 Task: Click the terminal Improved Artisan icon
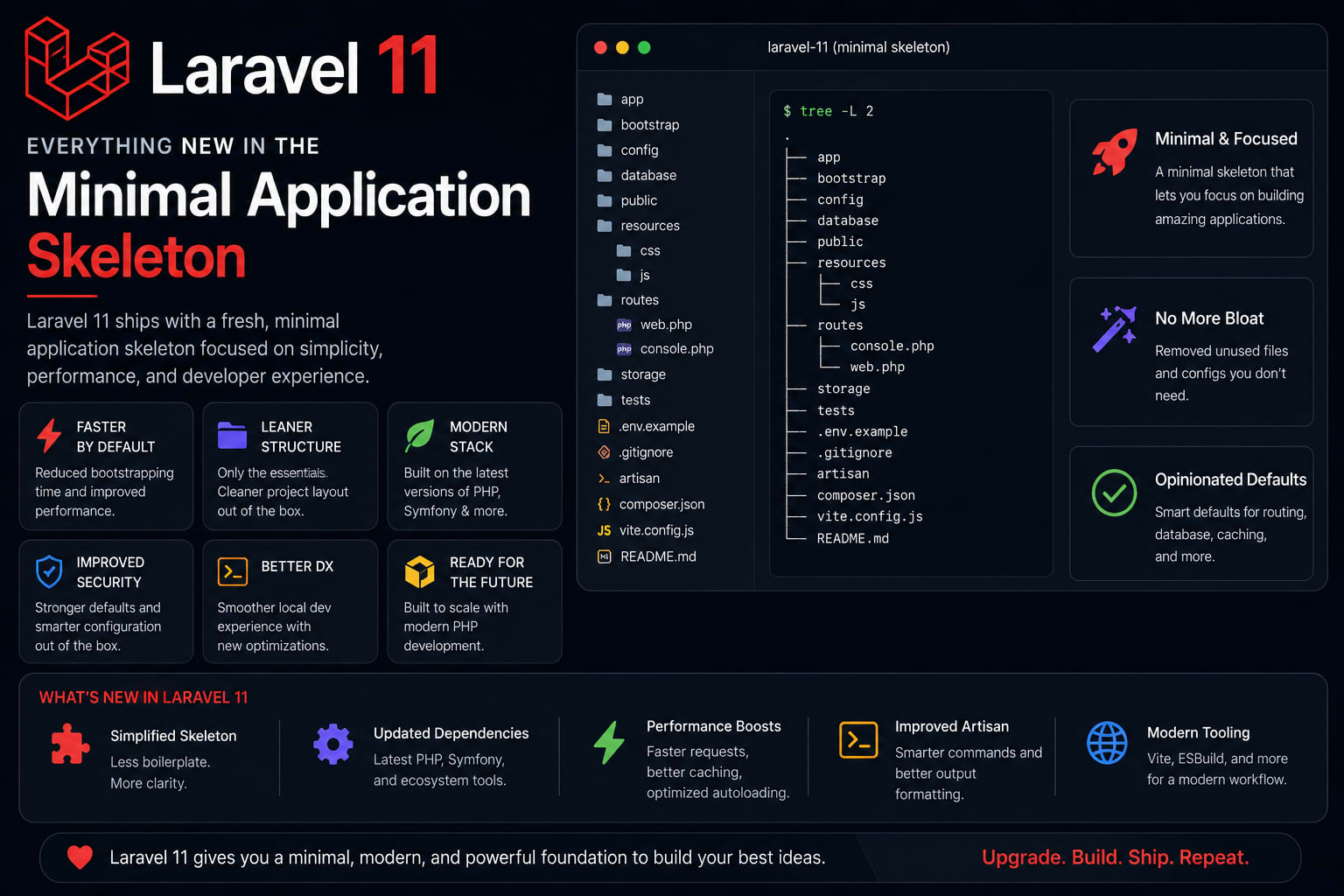(858, 740)
